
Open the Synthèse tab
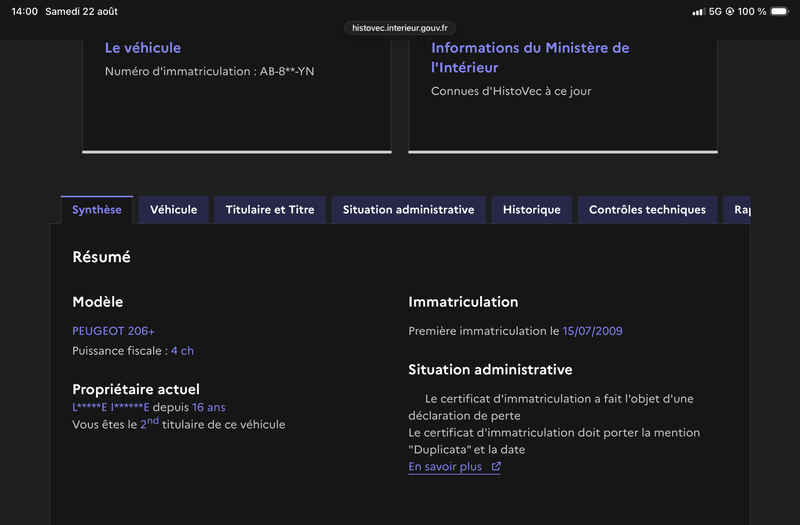click(x=97, y=210)
